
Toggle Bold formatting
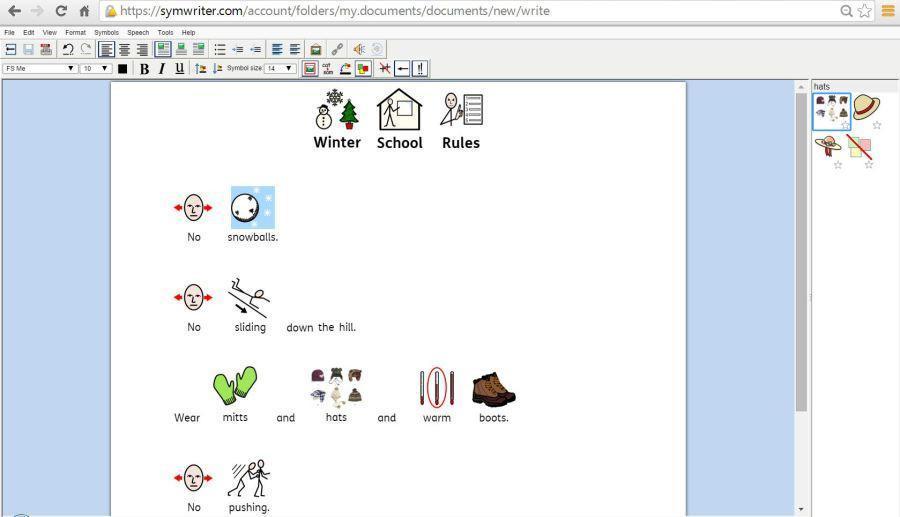point(144,69)
